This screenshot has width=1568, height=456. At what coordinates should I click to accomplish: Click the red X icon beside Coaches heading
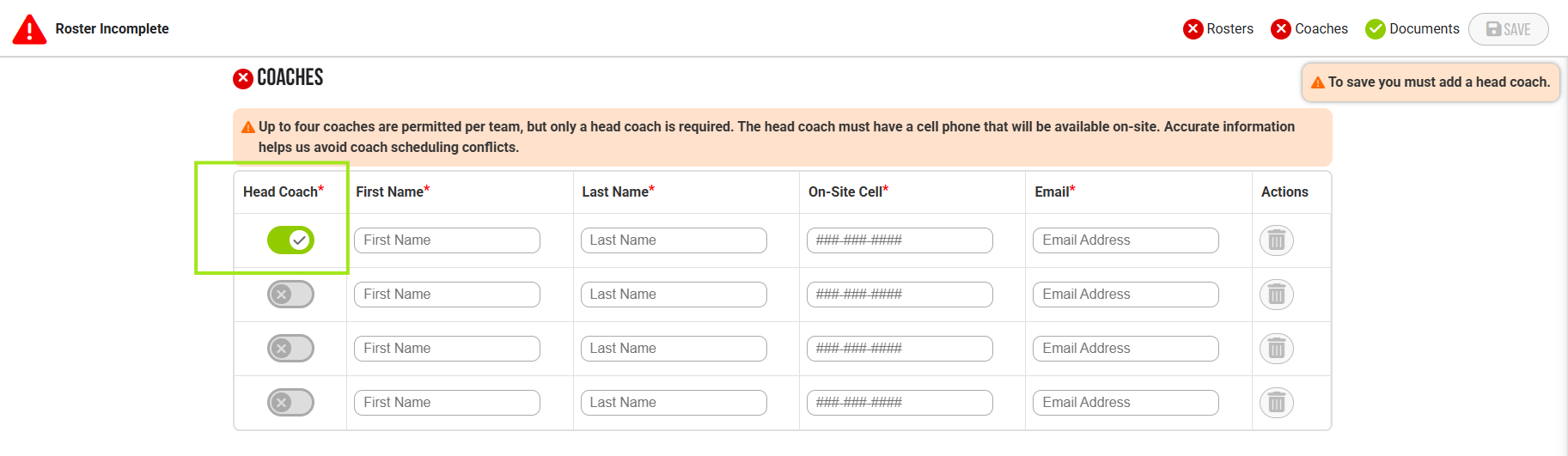(x=243, y=79)
